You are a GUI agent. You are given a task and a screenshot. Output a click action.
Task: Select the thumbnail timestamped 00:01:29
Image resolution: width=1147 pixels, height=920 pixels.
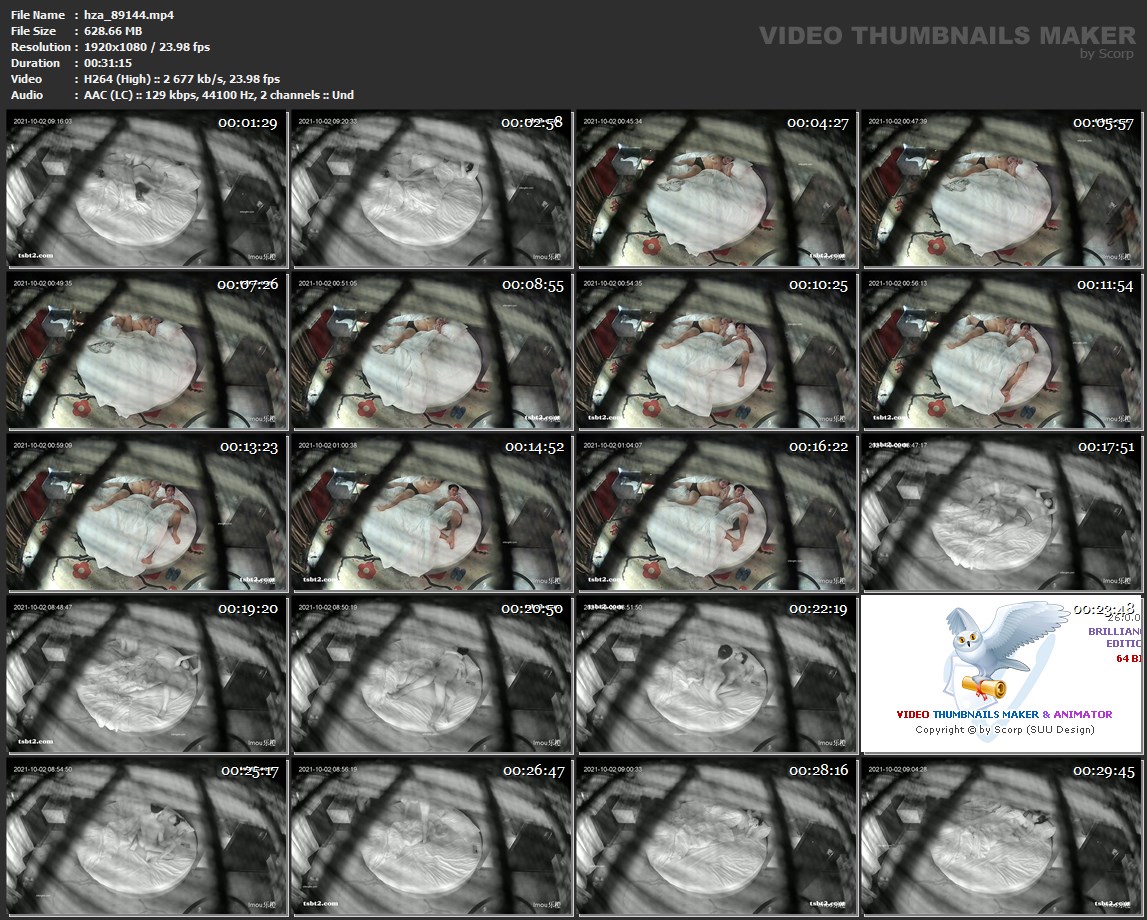point(147,189)
